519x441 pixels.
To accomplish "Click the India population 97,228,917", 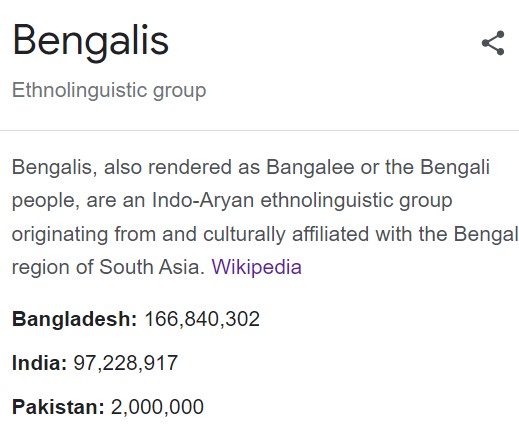I will [125, 363].
